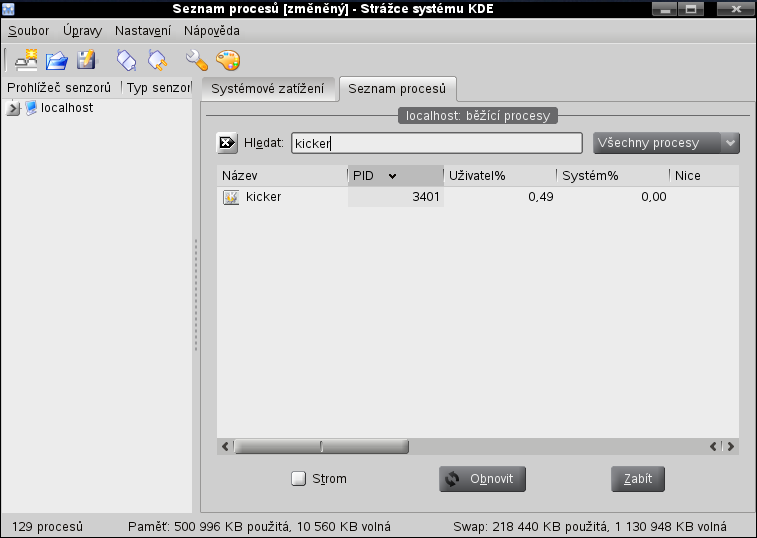This screenshot has height=538, width=757.
Task: Click the Connect host toolbar icon
Action: [127, 60]
